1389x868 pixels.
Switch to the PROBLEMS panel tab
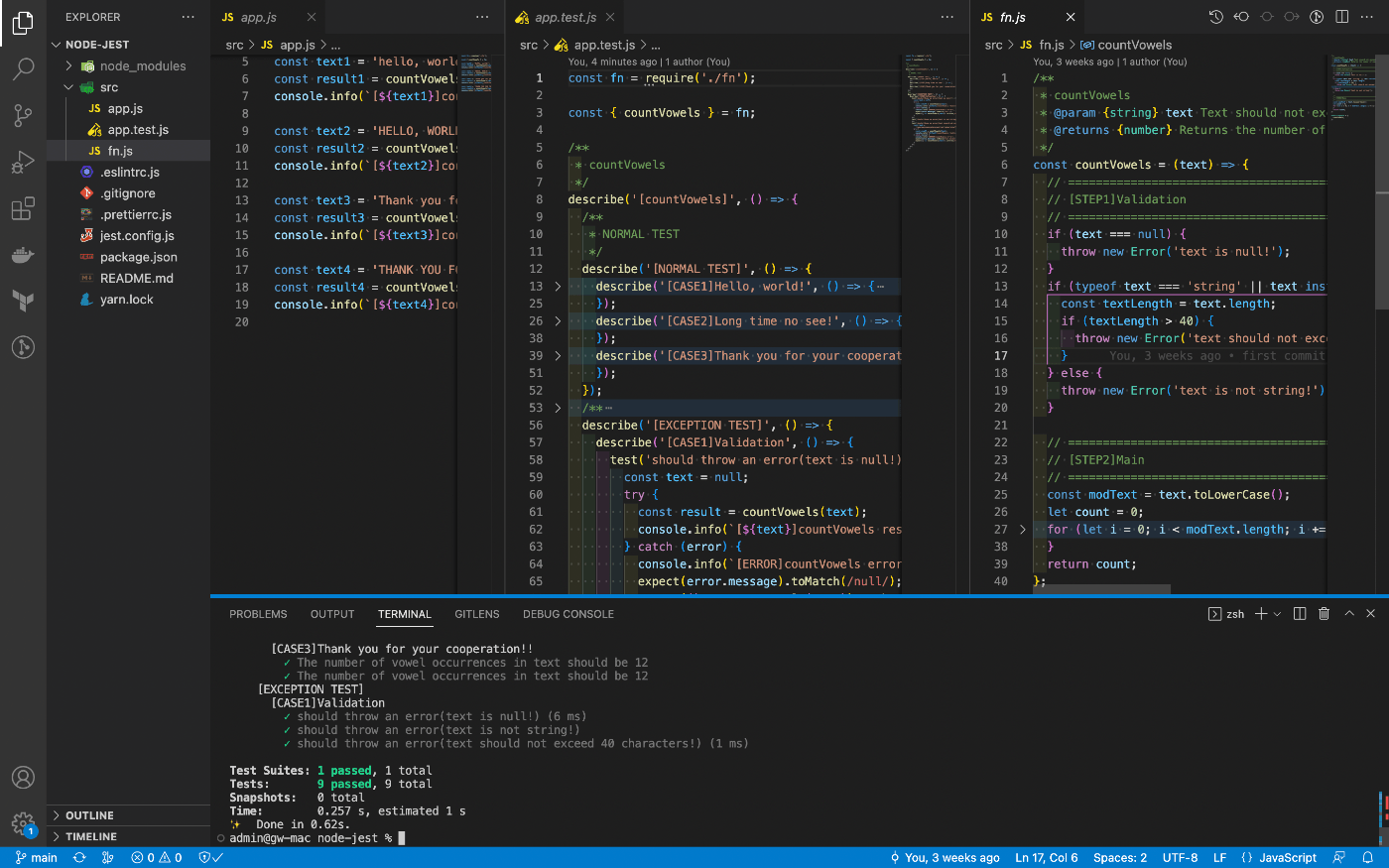258,614
